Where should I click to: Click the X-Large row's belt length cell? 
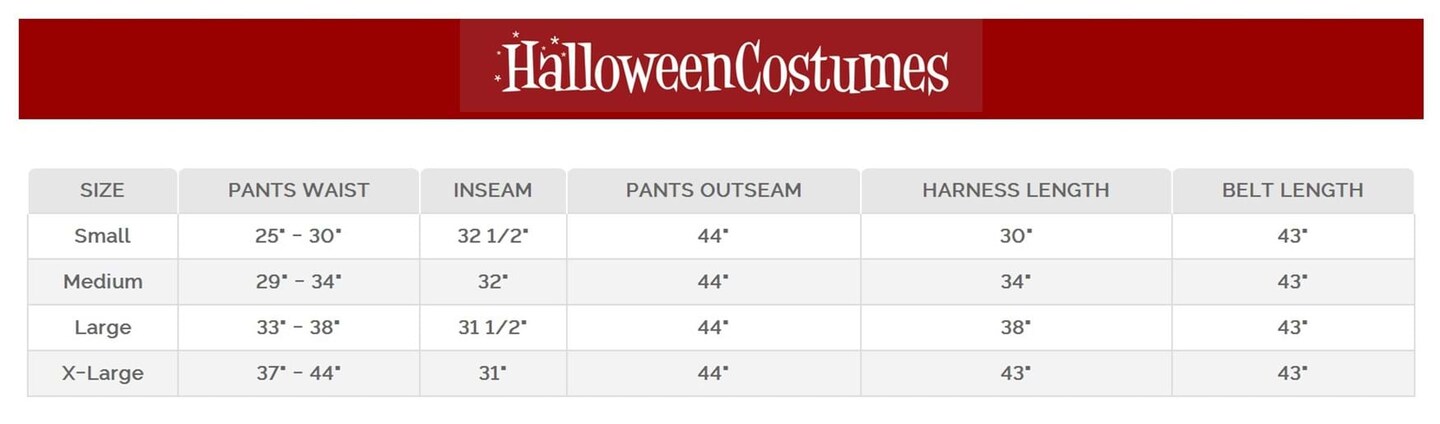click(x=1292, y=373)
